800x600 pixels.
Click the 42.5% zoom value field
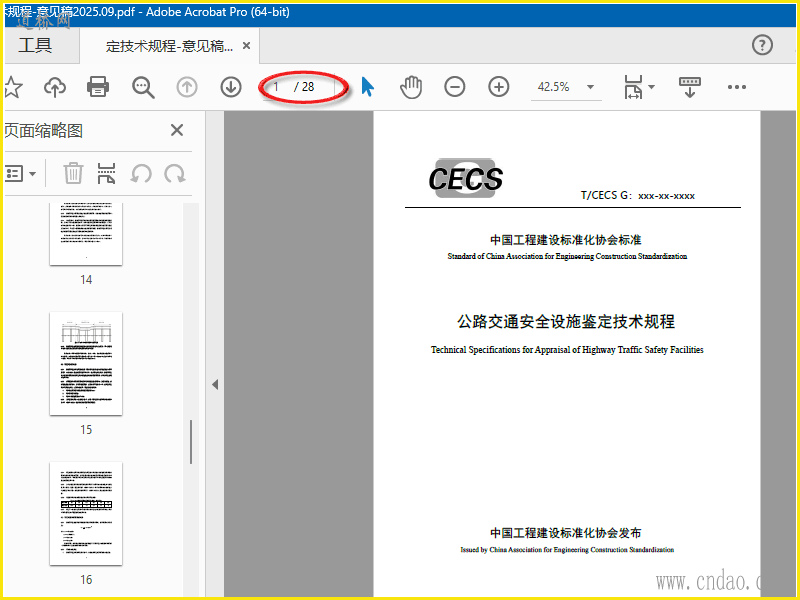554,87
